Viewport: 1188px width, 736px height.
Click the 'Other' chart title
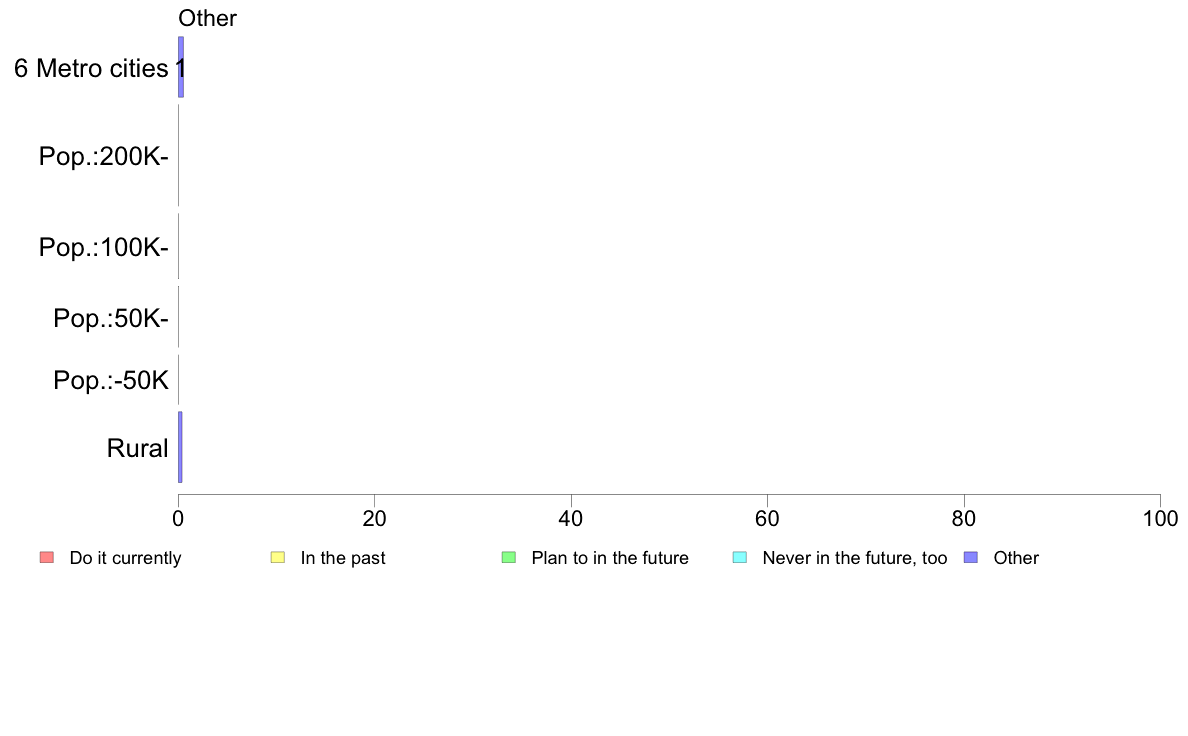(208, 18)
